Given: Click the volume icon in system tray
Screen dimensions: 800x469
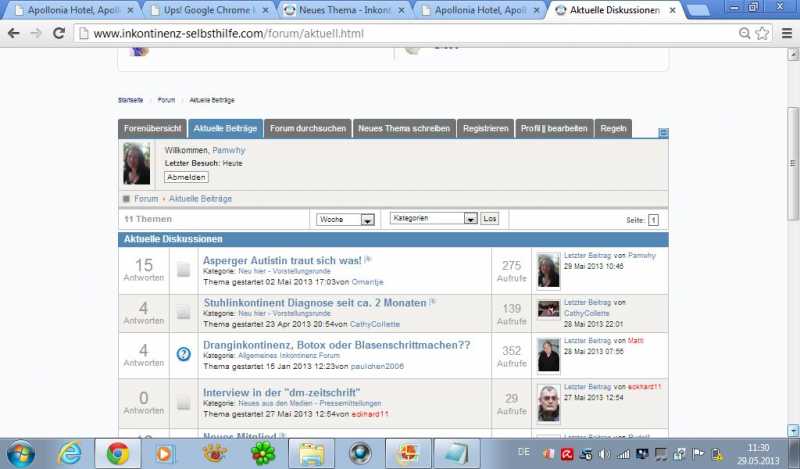Looking at the screenshot, I should tap(603, 454).
